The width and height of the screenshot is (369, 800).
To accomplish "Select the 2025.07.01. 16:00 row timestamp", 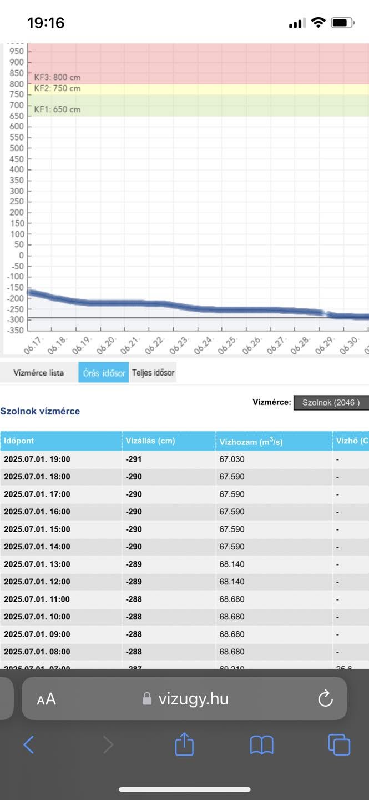I will [x=37, y=511].
